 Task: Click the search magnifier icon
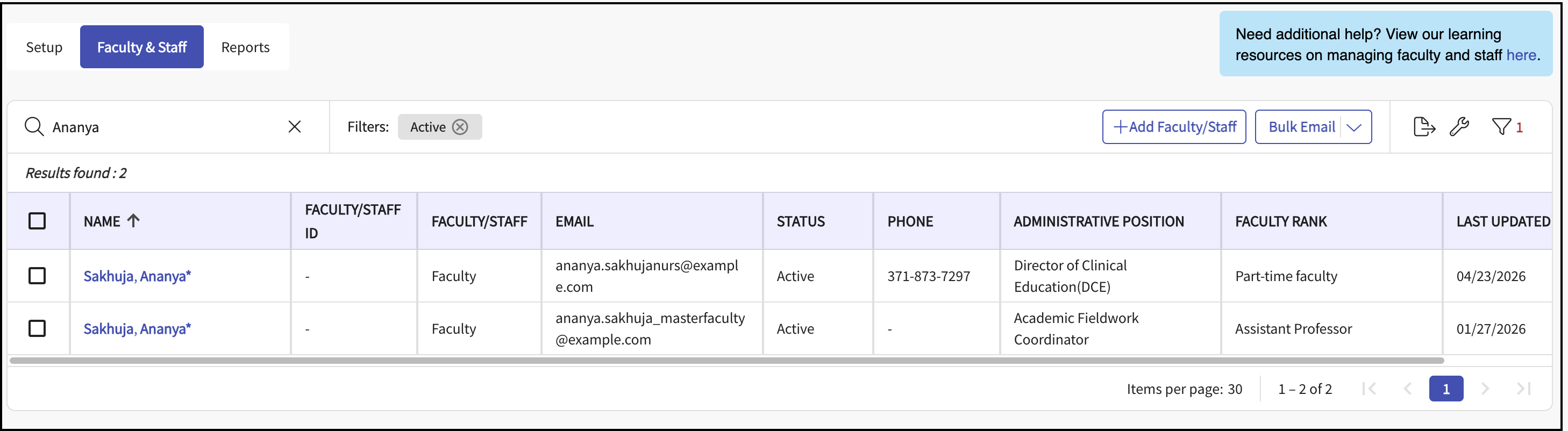(x=34, y=127)
